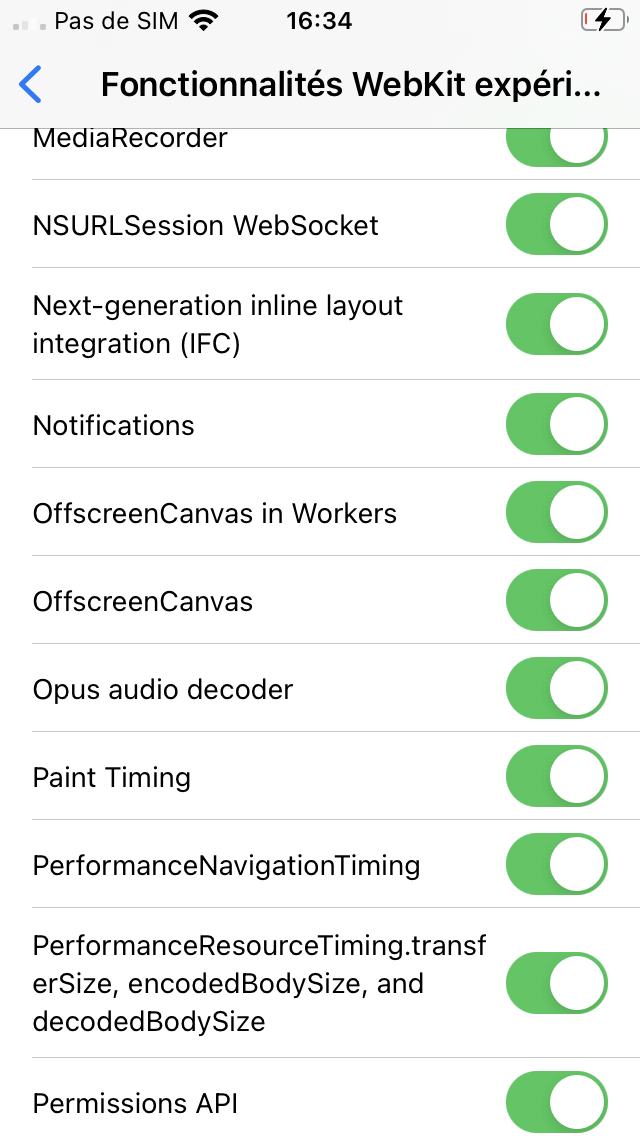This screenshot has height=1136, width=640.
Task: Toggle the Paint Timing switch
Action: pos(557,776)
